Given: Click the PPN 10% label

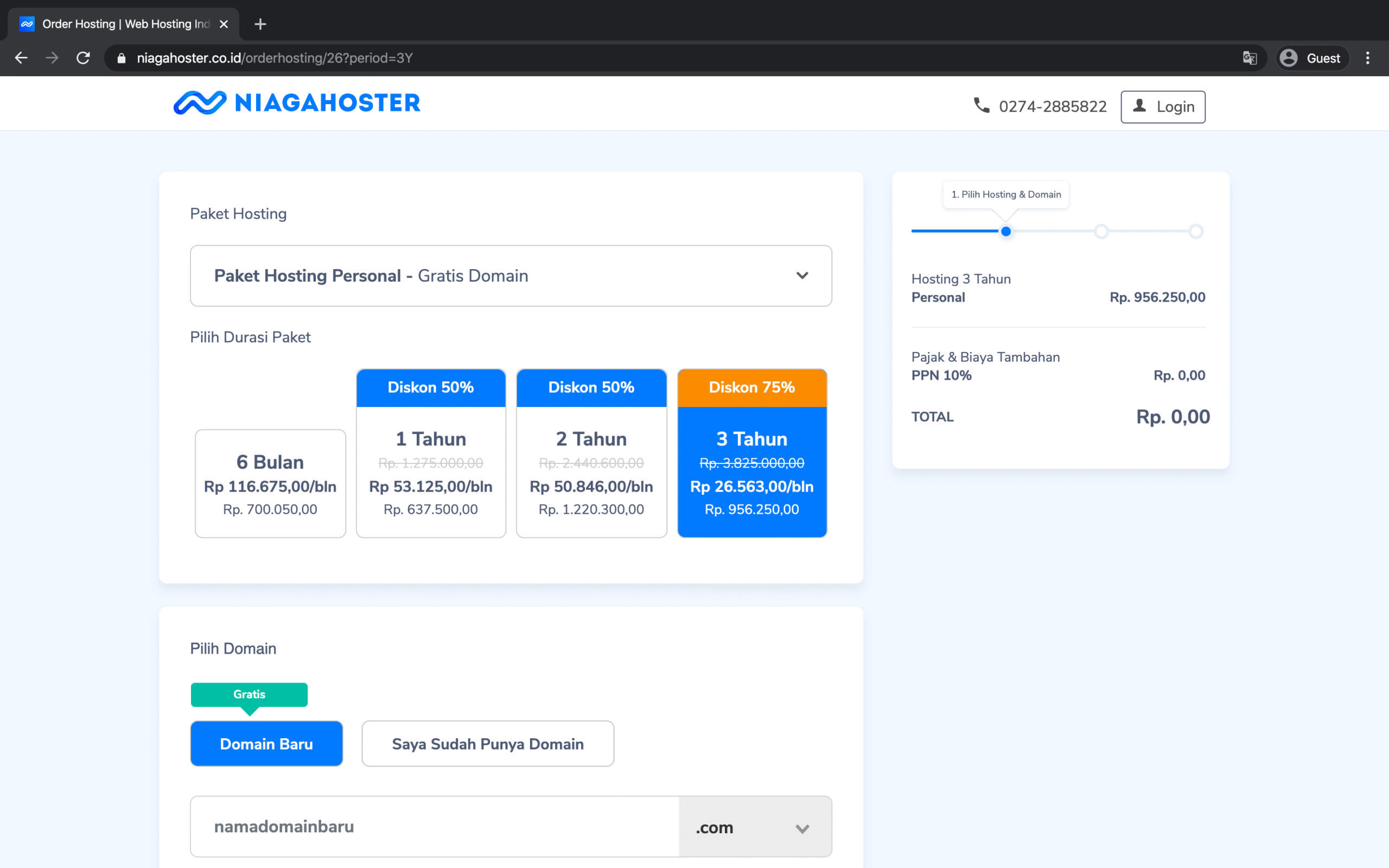Looking at the screenshot, I should (941, 375).
